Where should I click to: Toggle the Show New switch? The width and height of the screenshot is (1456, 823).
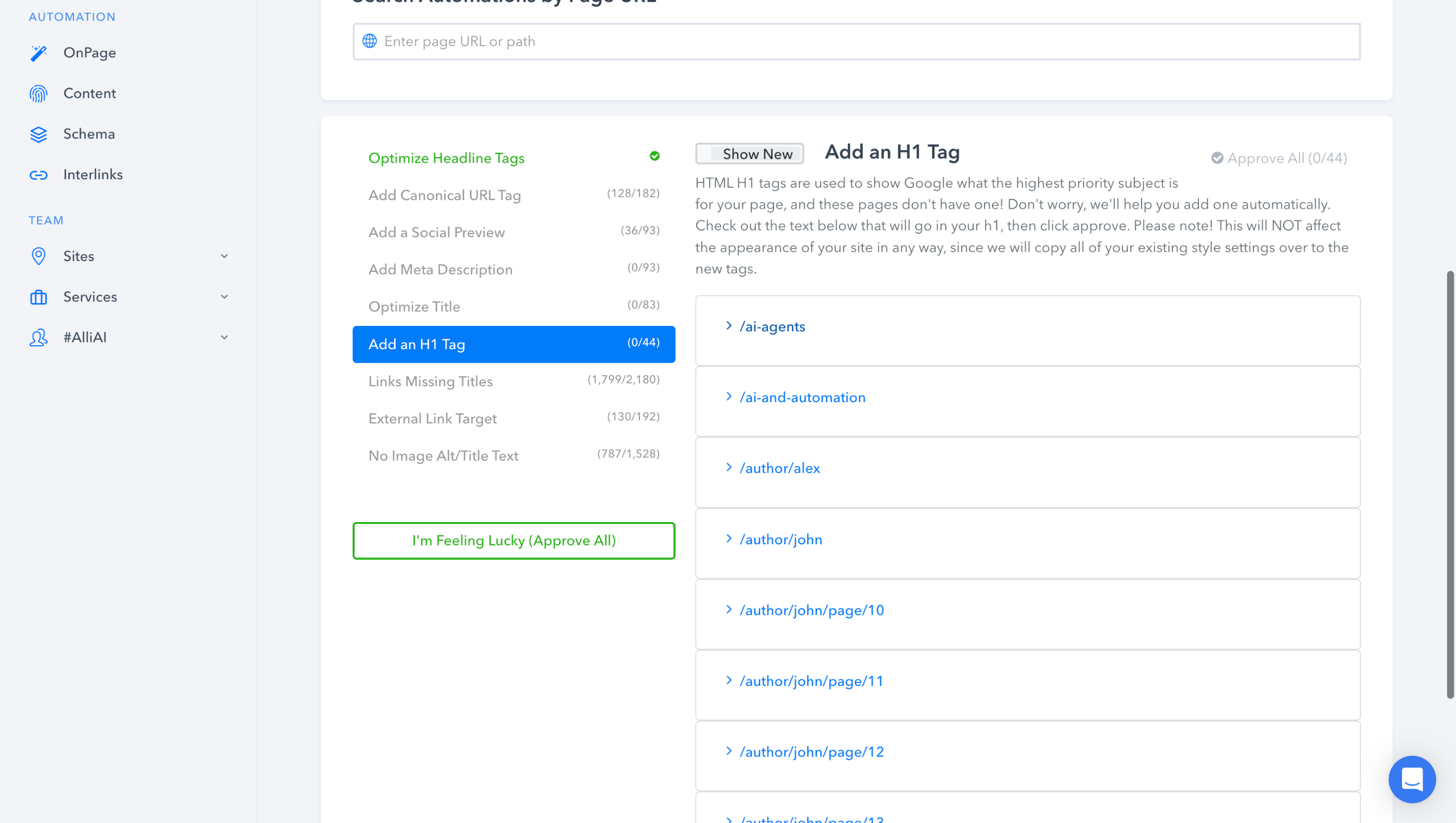(x=749, y=154)
